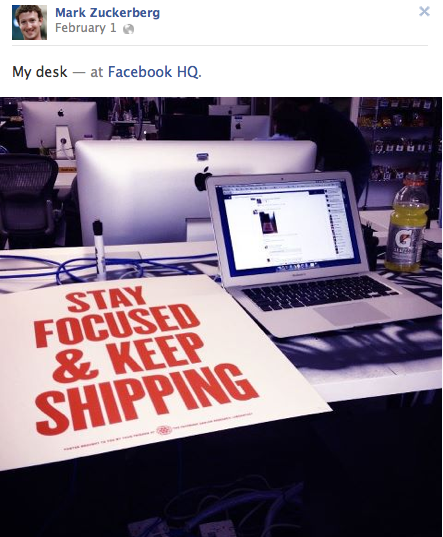Click the profile picture beside Mark Zuckerberg
The image size is (443, 537).
29,23
